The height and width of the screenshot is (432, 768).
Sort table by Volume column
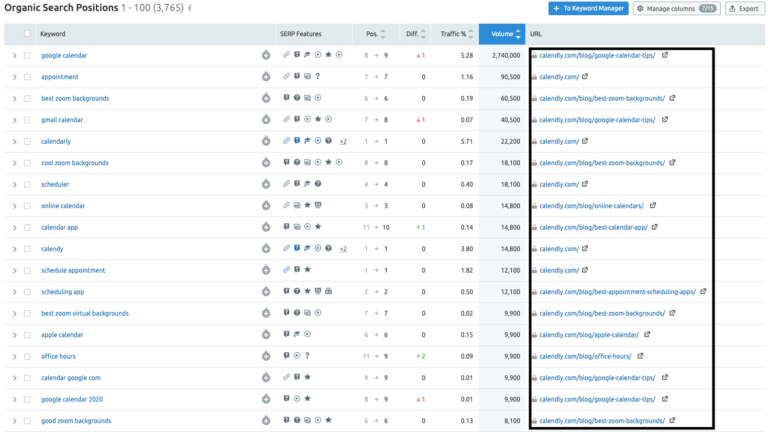[502, 34]
